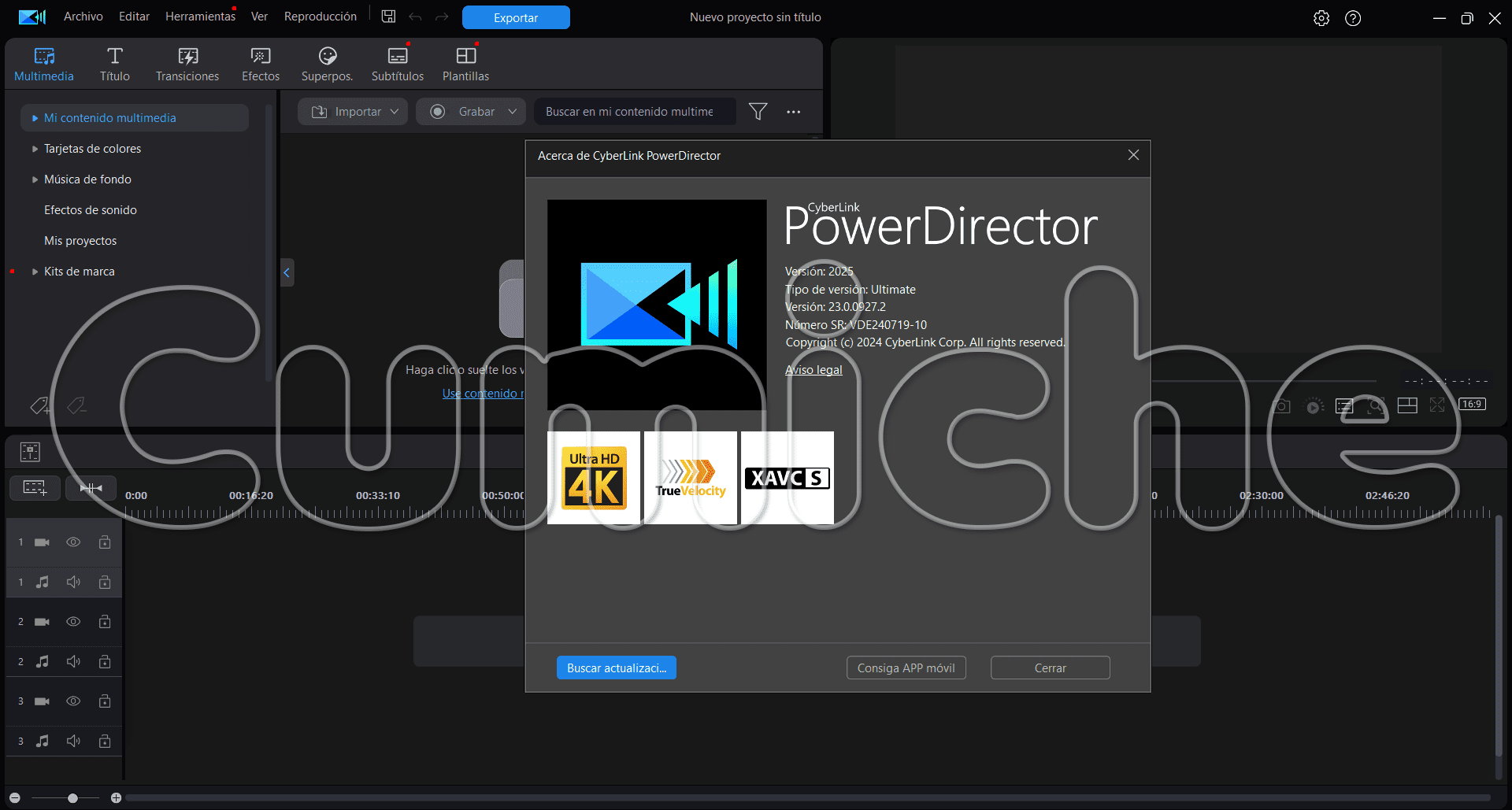This screenshot has width=1512, height=810.
Task: Mute audio track 2
Action: 73,662
